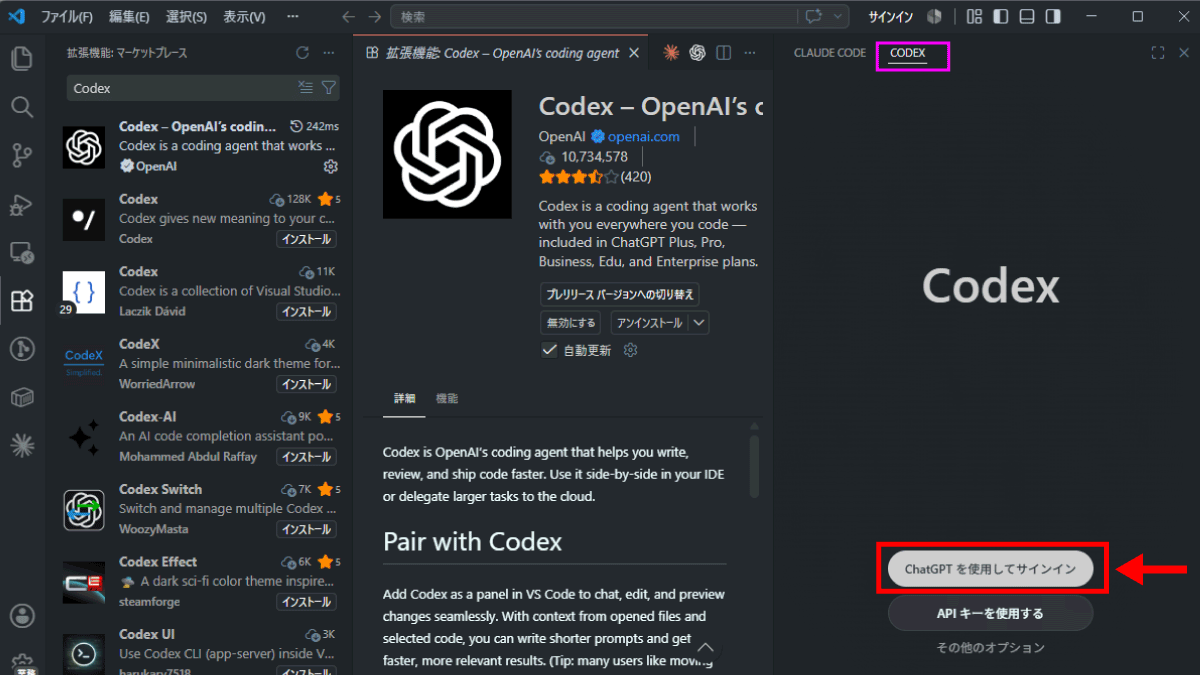Refresh the extensions marketplace list

(302, 52)
